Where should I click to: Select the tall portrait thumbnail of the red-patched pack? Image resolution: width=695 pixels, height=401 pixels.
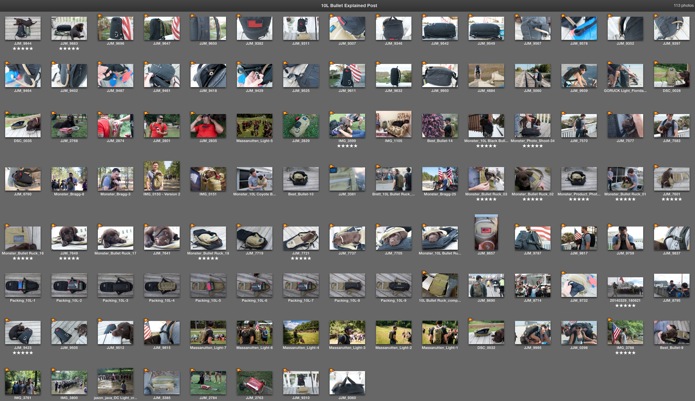point(486,232)
